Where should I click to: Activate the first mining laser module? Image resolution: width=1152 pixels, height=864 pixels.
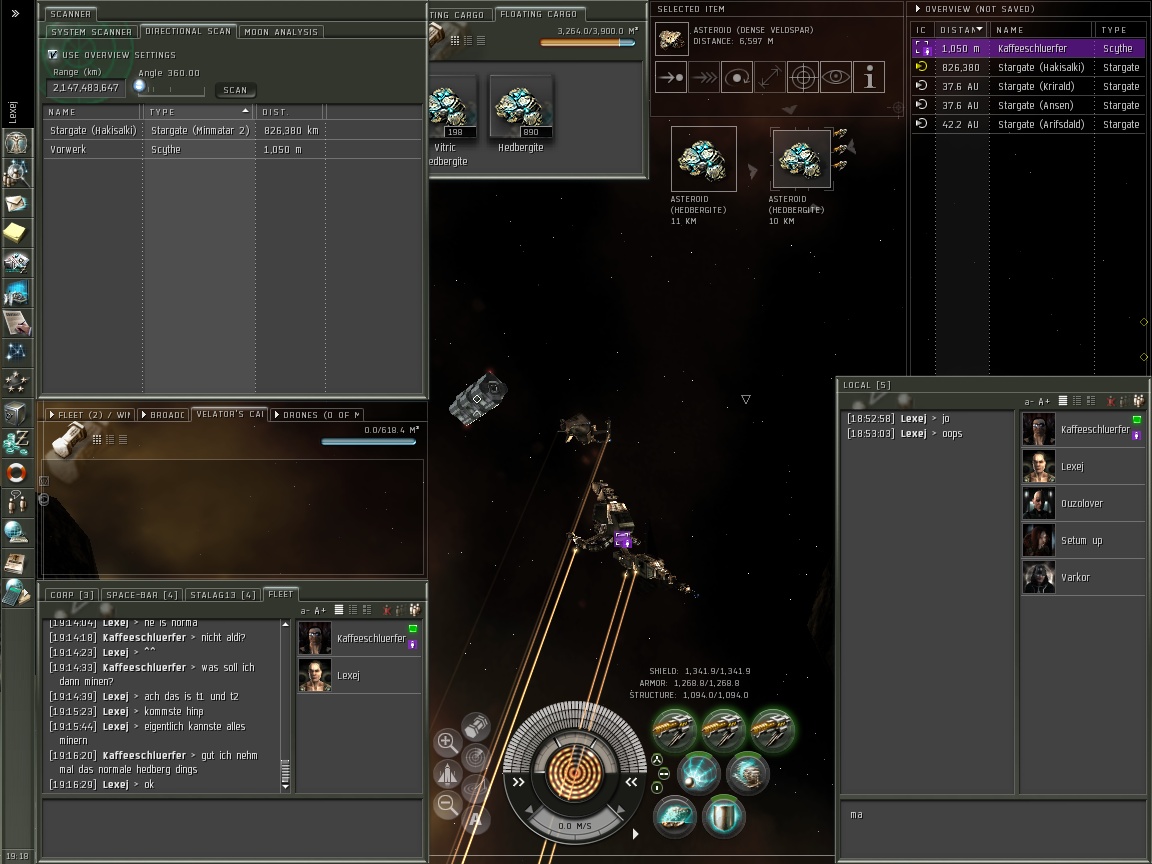click(x=674, y=730)
